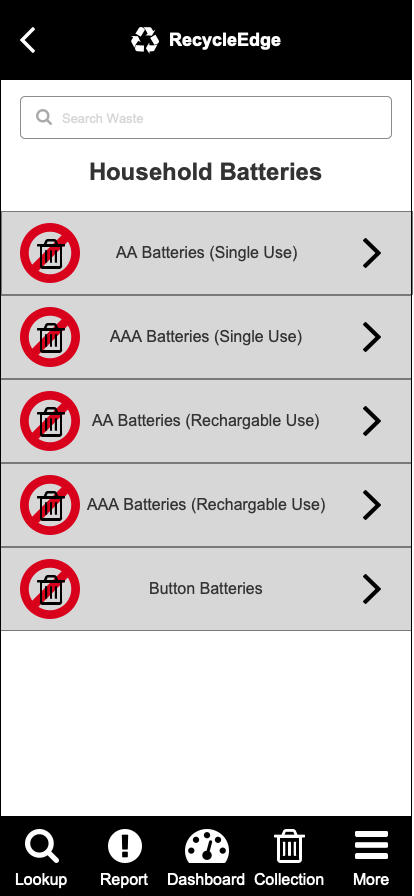
Task: Tap the RecycleEdge recycling logo
Action: point(145,40)
